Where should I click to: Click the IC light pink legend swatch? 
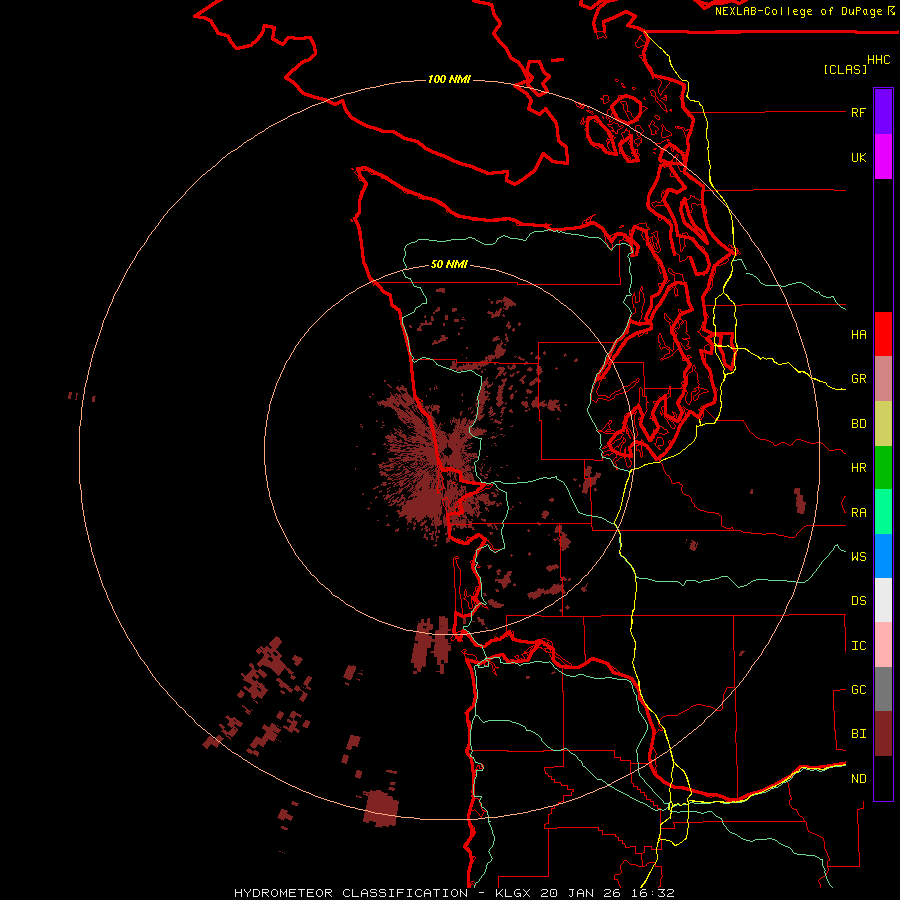point(883,645)
